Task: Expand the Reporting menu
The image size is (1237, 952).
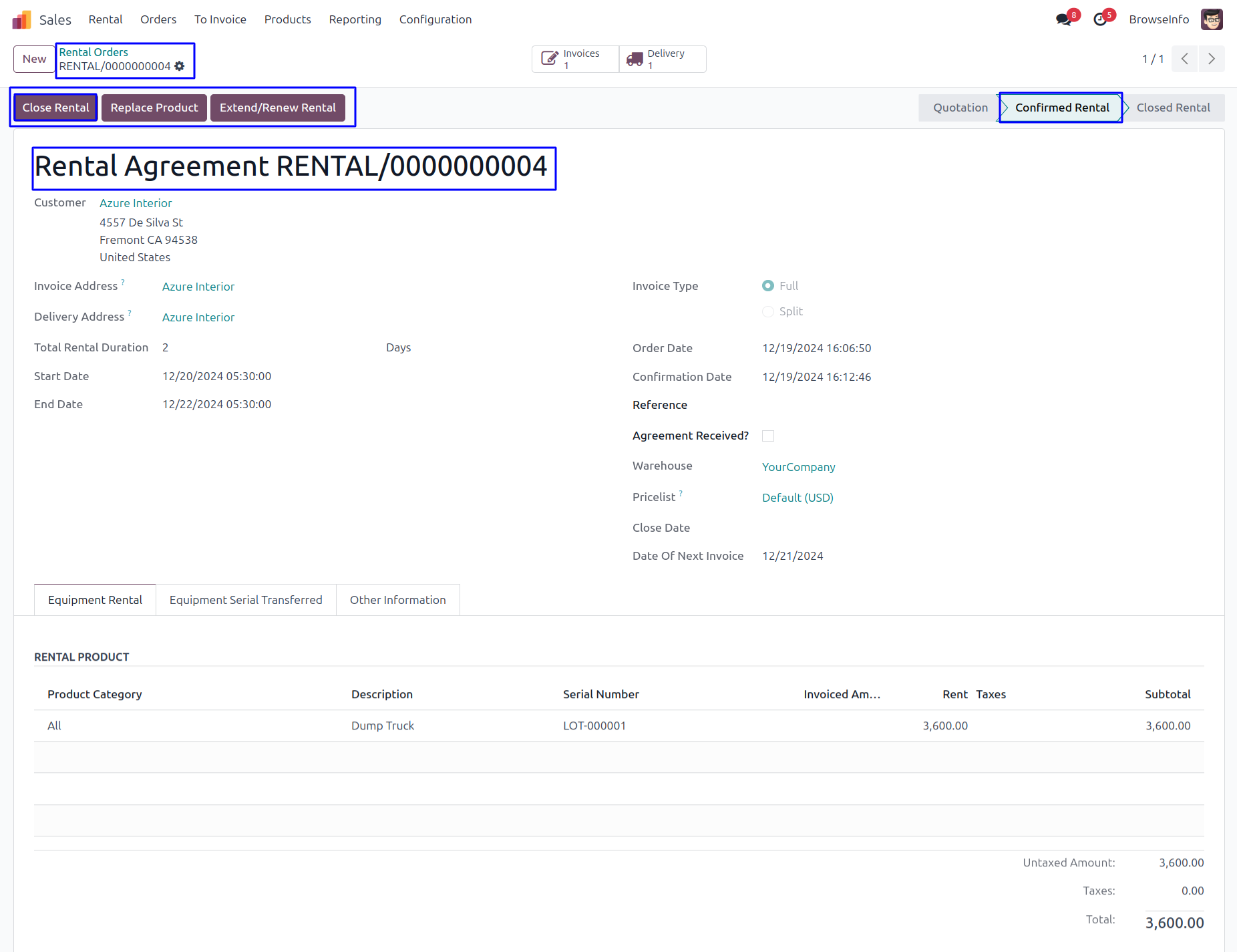Action: click(x=355, y=19)
